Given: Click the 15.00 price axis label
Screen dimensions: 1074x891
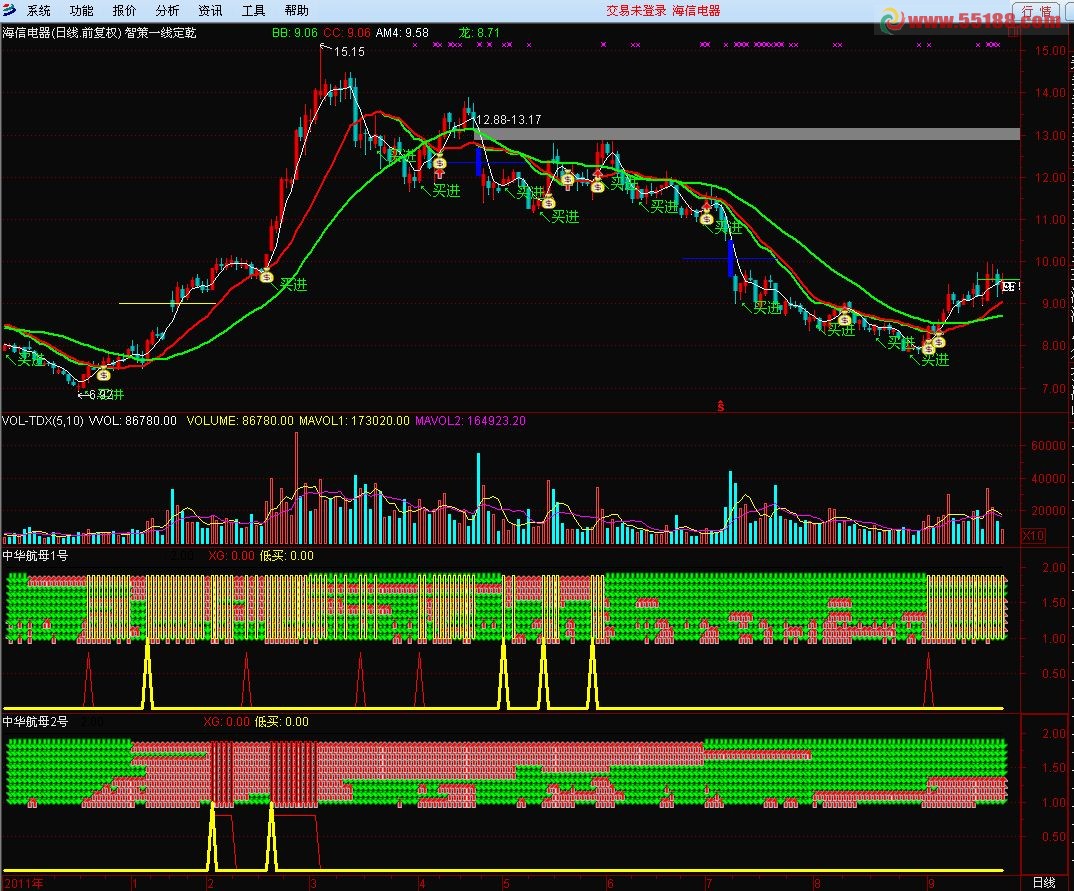Looking at the screenshot, I should click(x=1050, y=51).
